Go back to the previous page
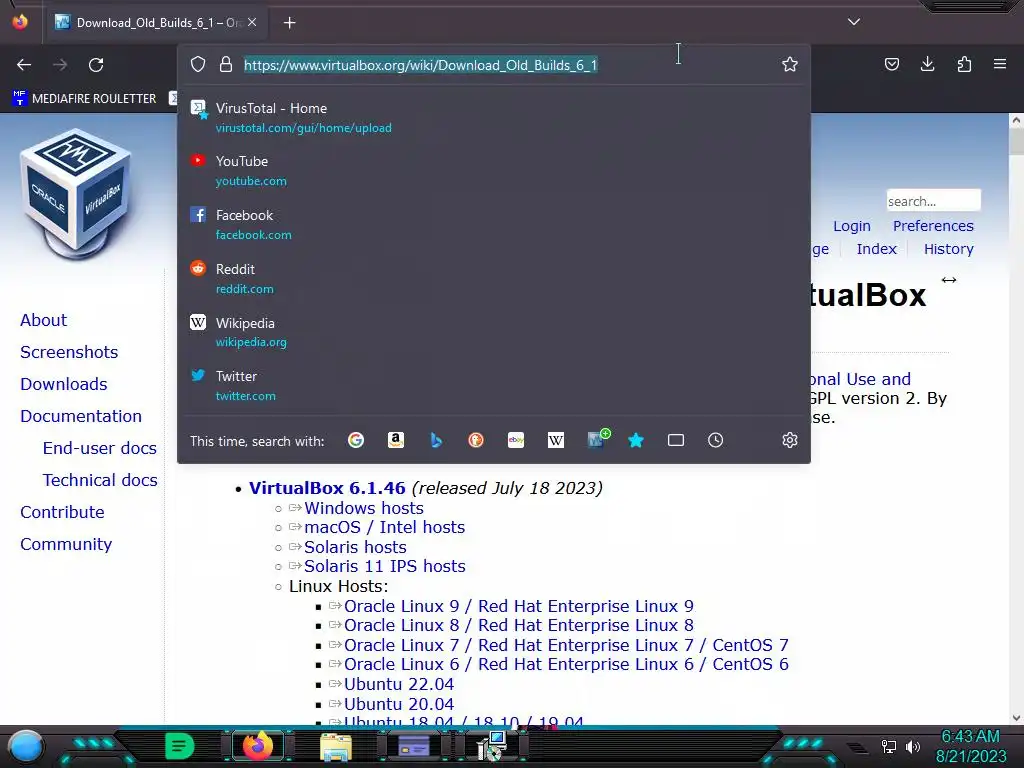Viewport: 1024px width, 768px height. click(24, 65)
